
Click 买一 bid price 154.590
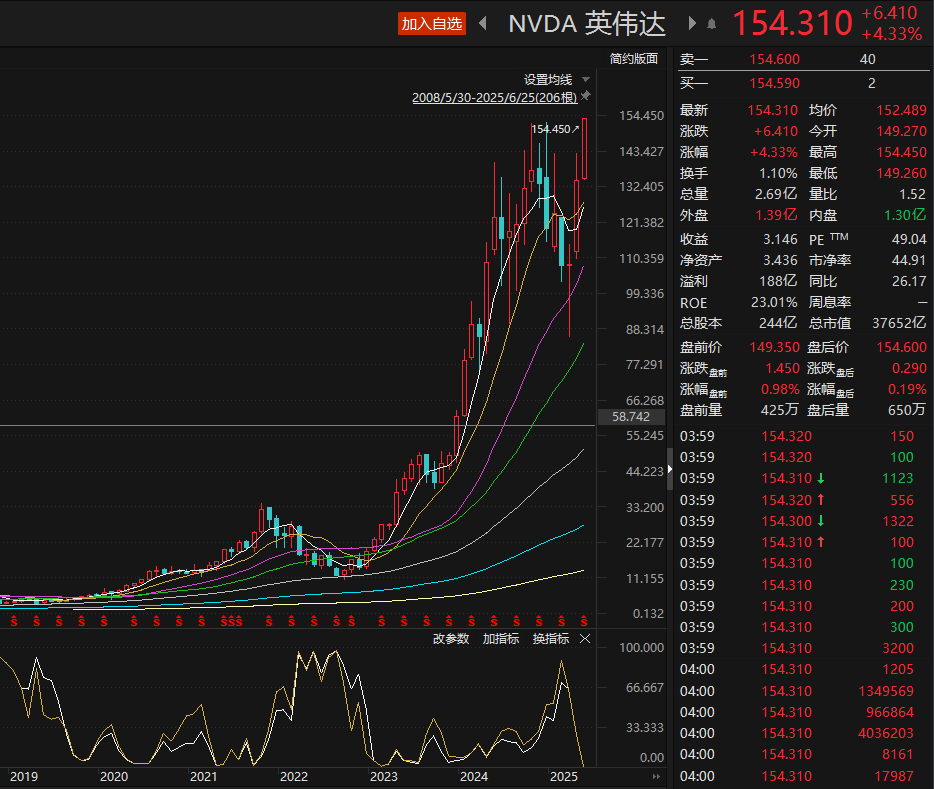tap(774, 83)
